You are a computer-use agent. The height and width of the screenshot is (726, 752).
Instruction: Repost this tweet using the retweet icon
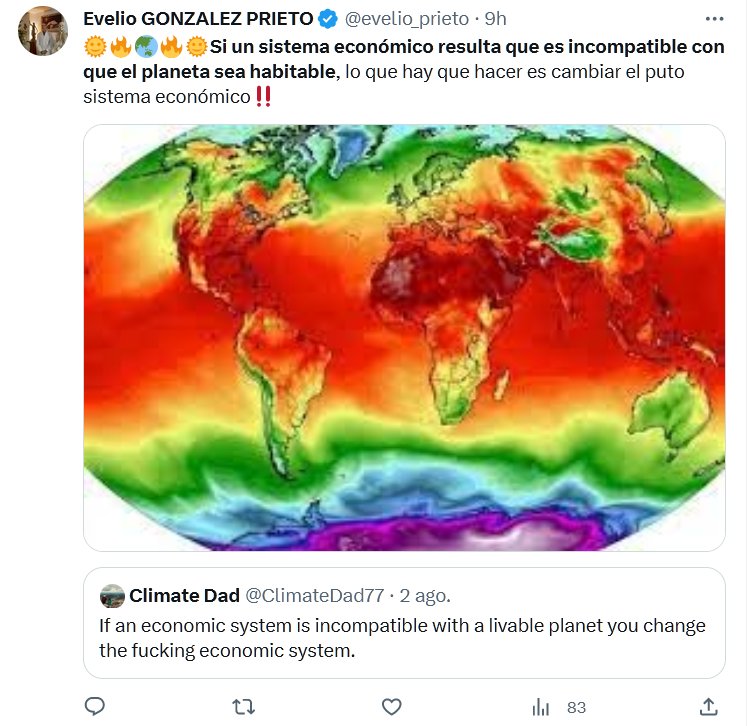click(243, 706)
